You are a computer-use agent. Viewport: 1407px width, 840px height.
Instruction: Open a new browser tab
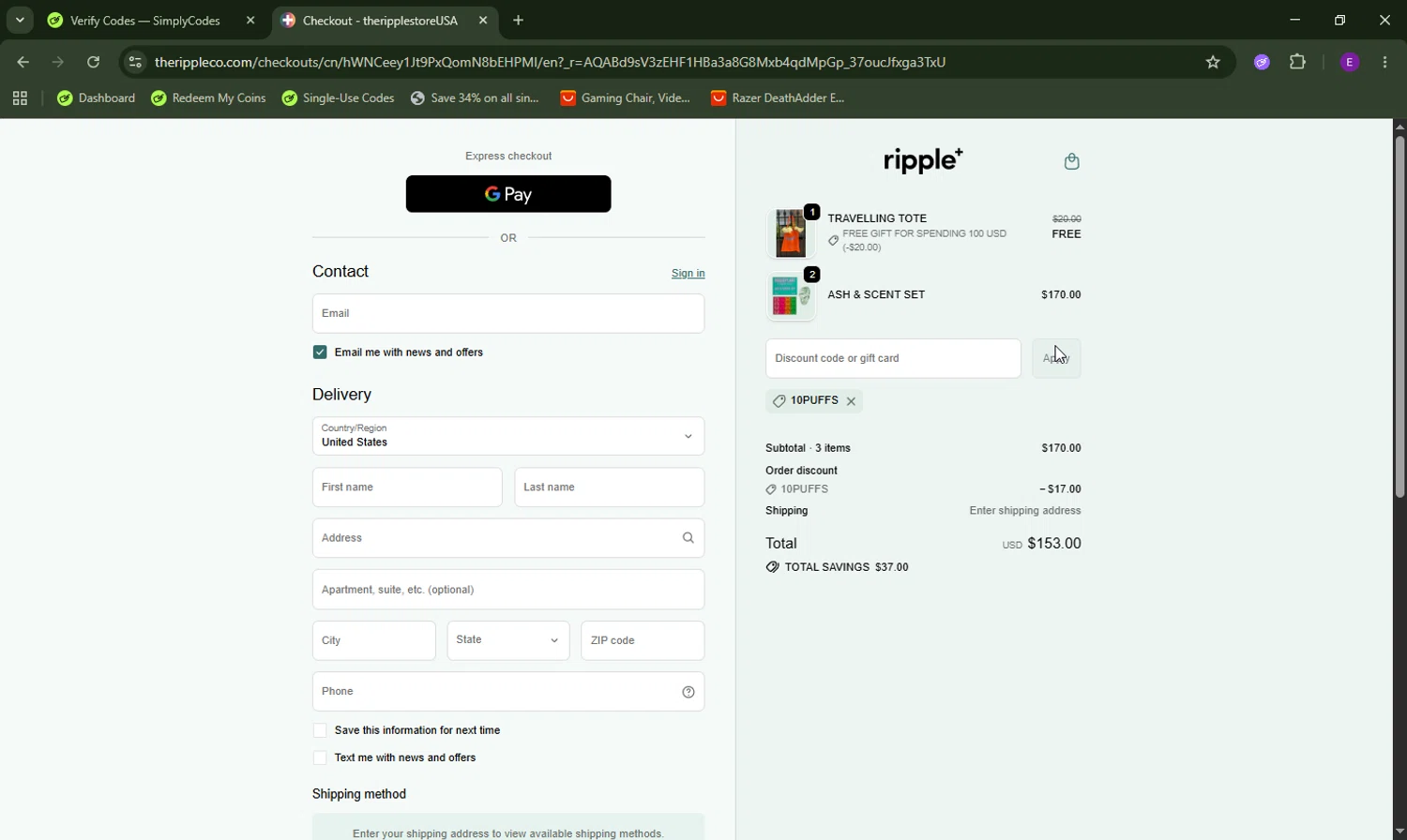pyautogui.click(x=519, y=21)
